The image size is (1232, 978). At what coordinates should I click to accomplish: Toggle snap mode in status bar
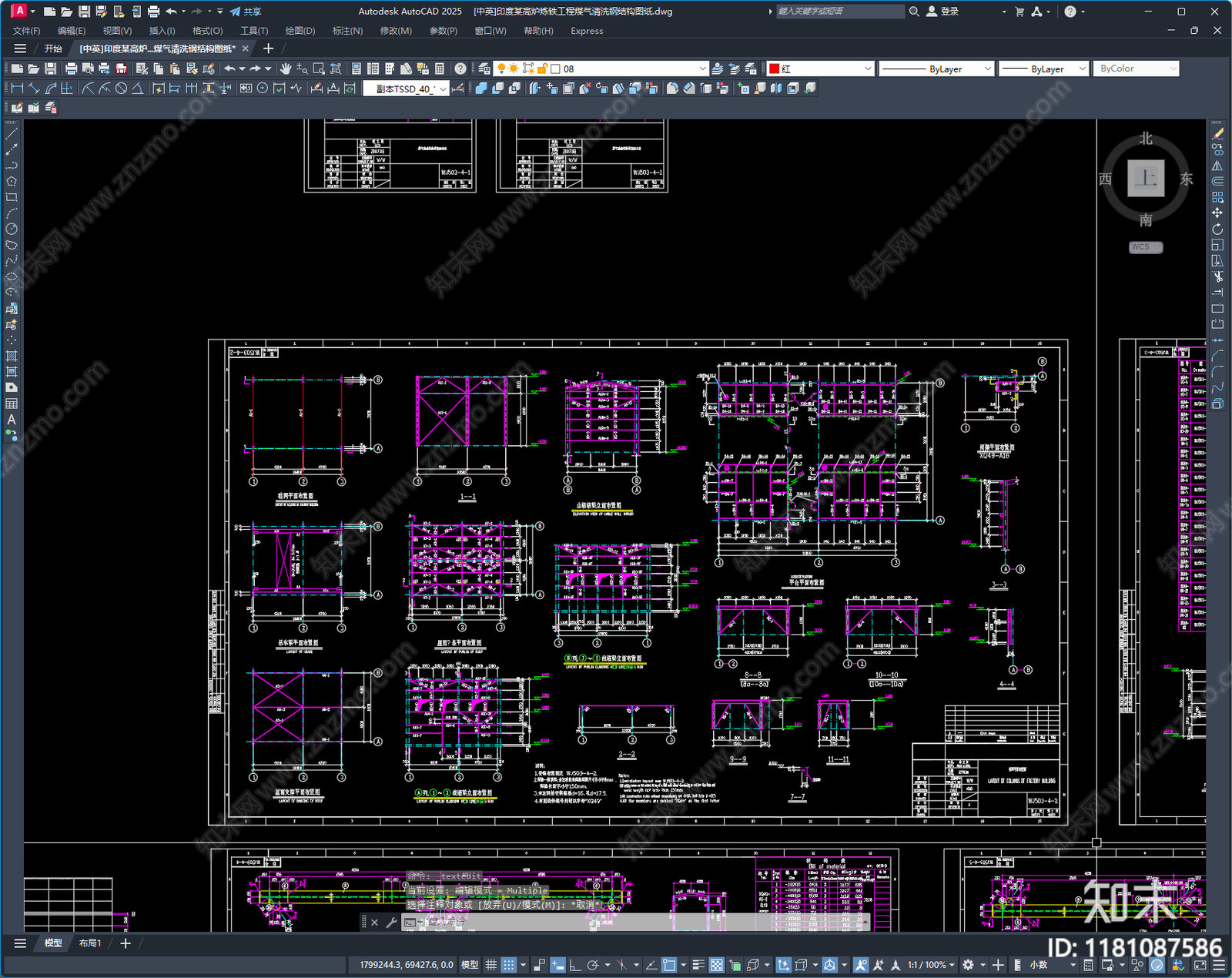(x=509, y=965)
